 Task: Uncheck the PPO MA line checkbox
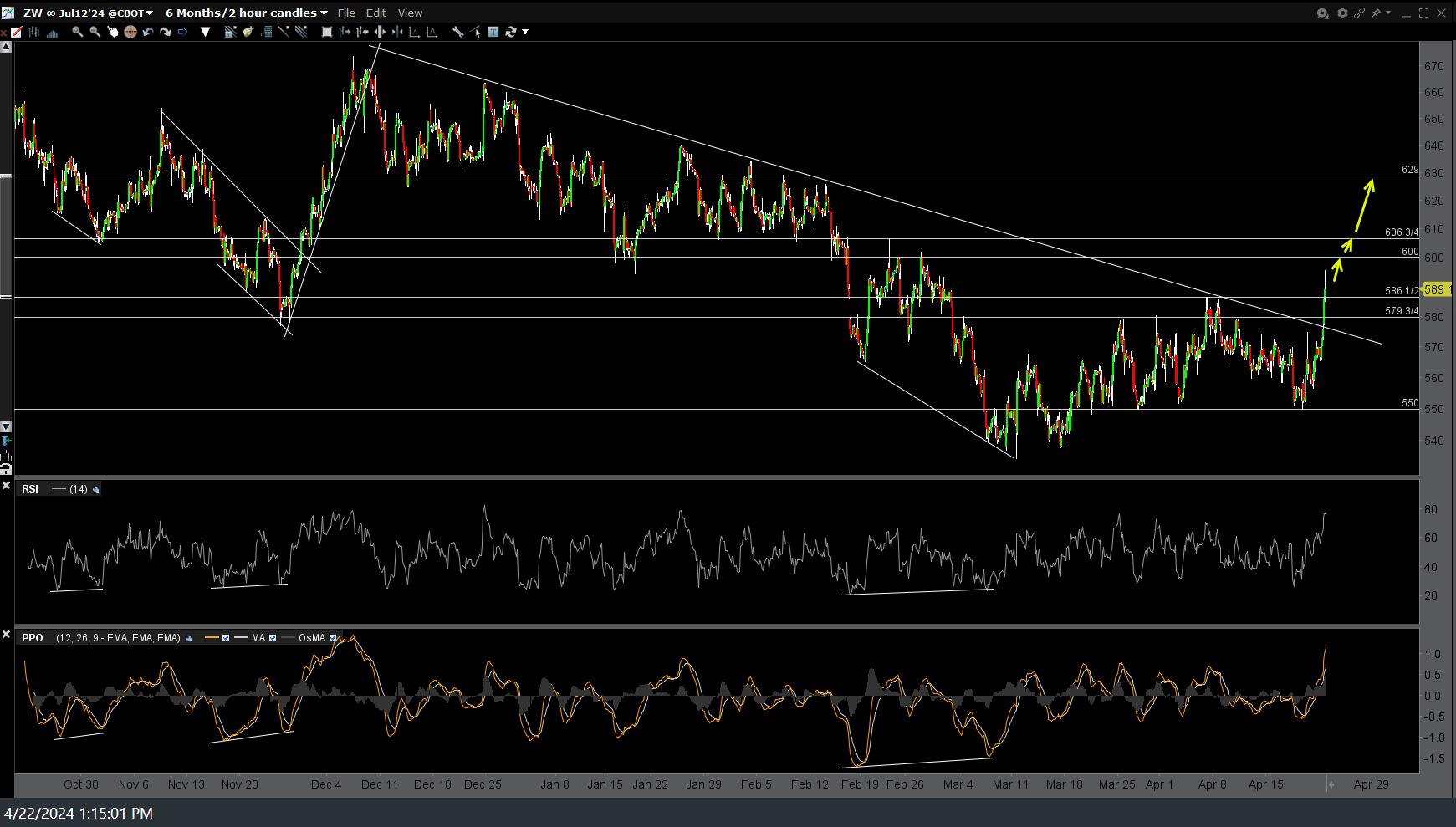(273, 638)
